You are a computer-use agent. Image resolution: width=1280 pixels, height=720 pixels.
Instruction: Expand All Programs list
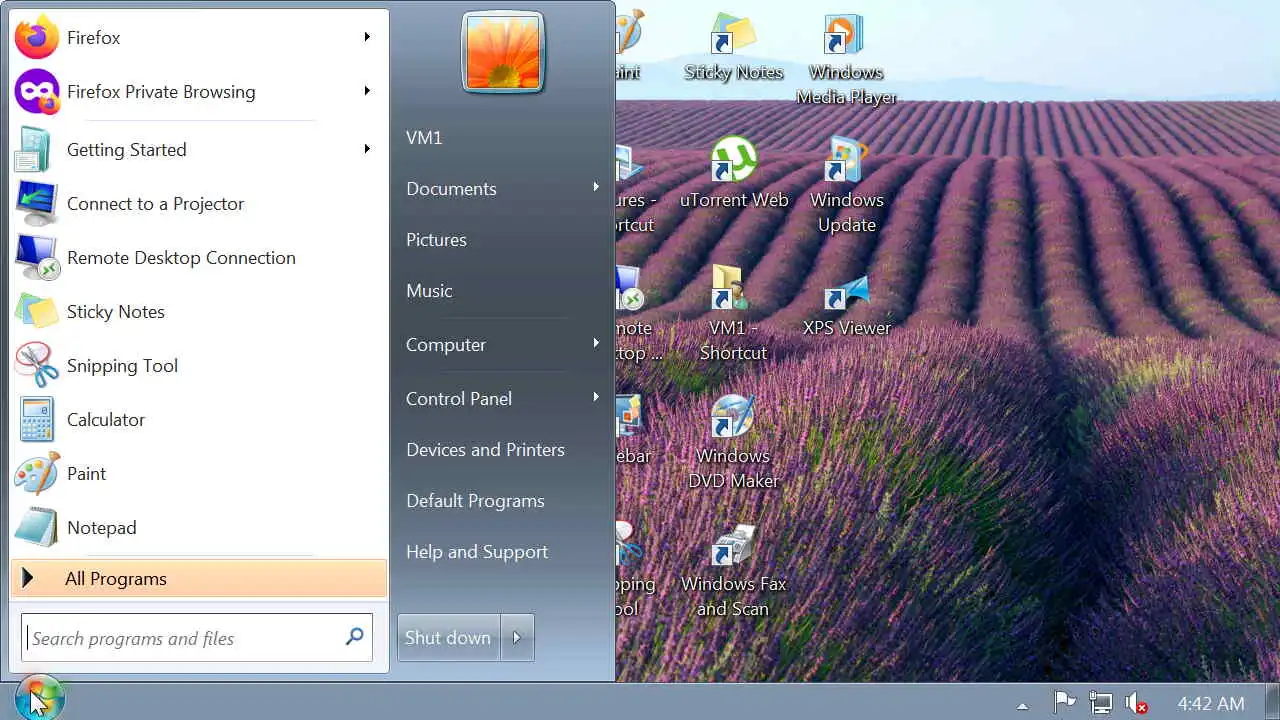point(198,579)
